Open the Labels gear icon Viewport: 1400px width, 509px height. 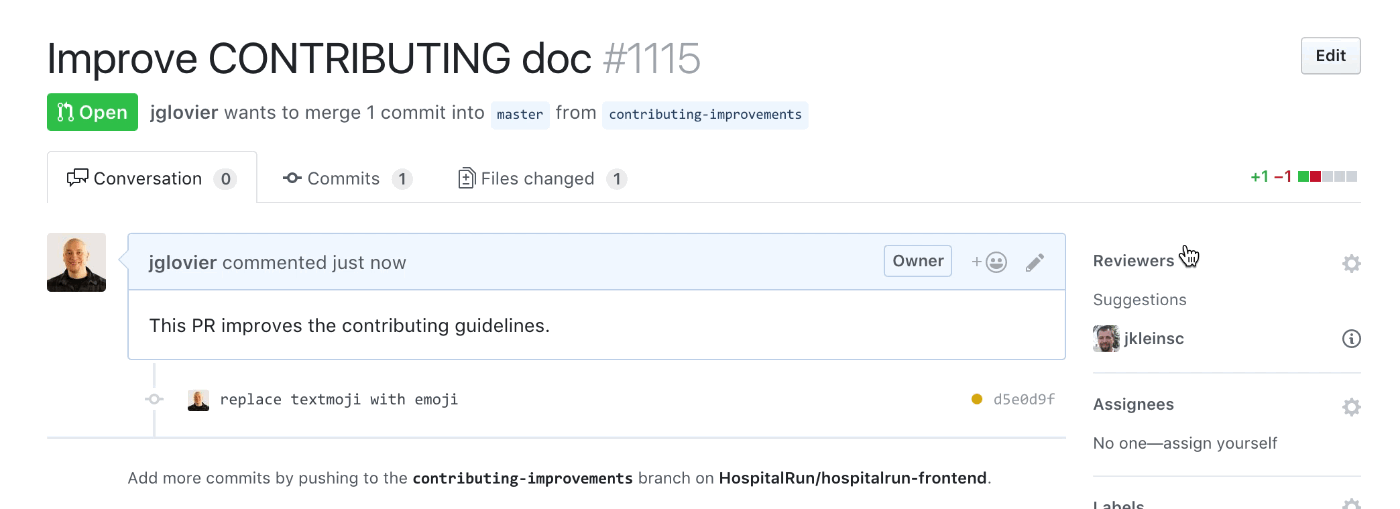point(1351,504)
